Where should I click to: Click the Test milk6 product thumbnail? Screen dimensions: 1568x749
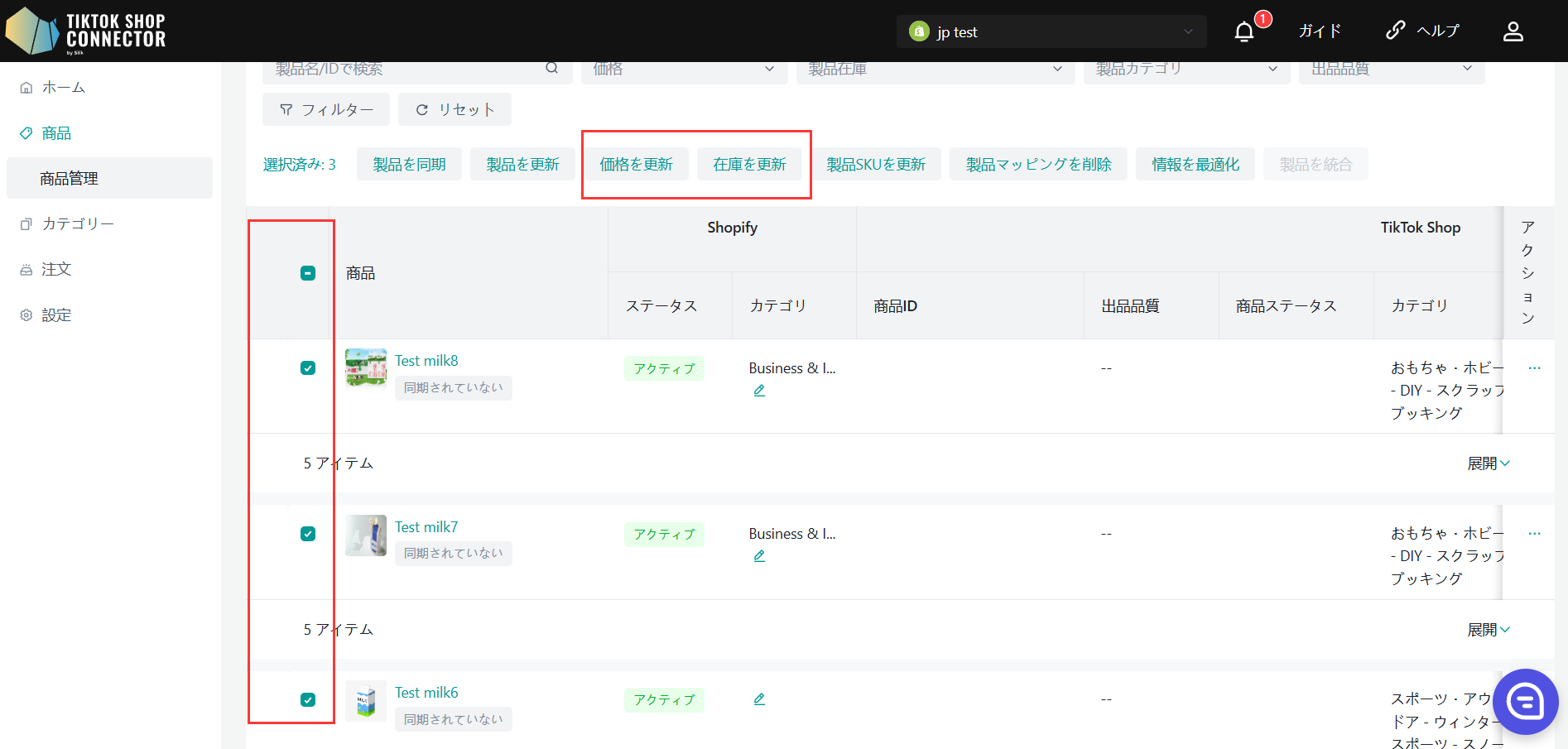click(366, 700)
